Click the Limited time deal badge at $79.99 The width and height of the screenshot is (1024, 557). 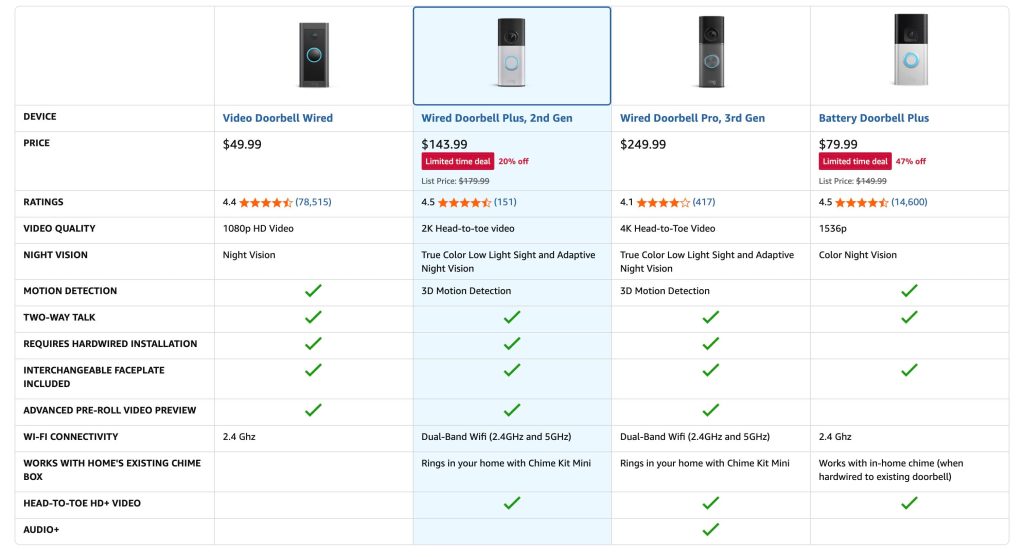856,161
